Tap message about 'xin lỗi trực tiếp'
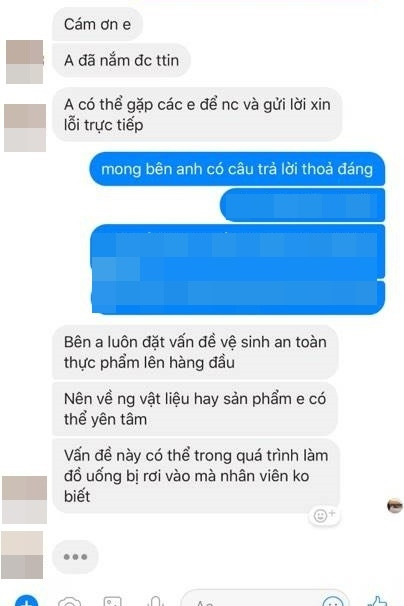Image resolution: width=404 pixels, height=606 pixels. tap(197, 114)
